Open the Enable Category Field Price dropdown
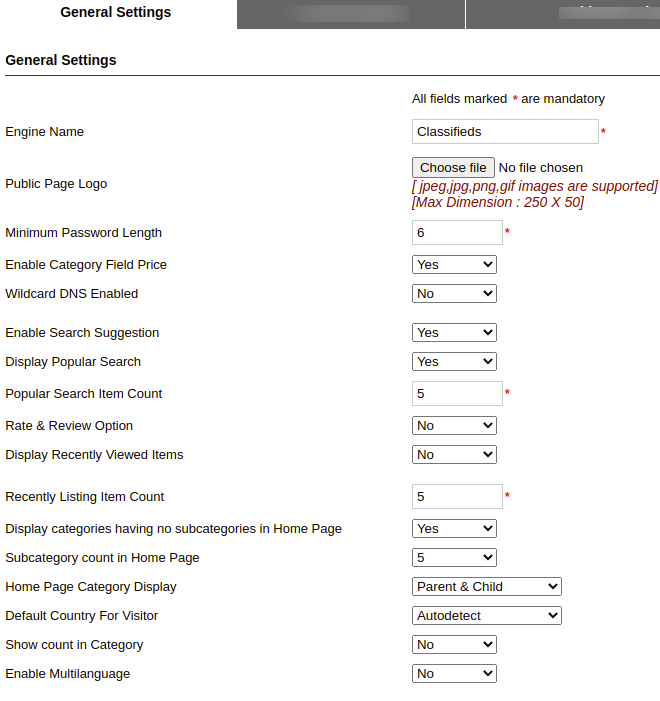This screenshot has height=701, width=660. (454, 265)
